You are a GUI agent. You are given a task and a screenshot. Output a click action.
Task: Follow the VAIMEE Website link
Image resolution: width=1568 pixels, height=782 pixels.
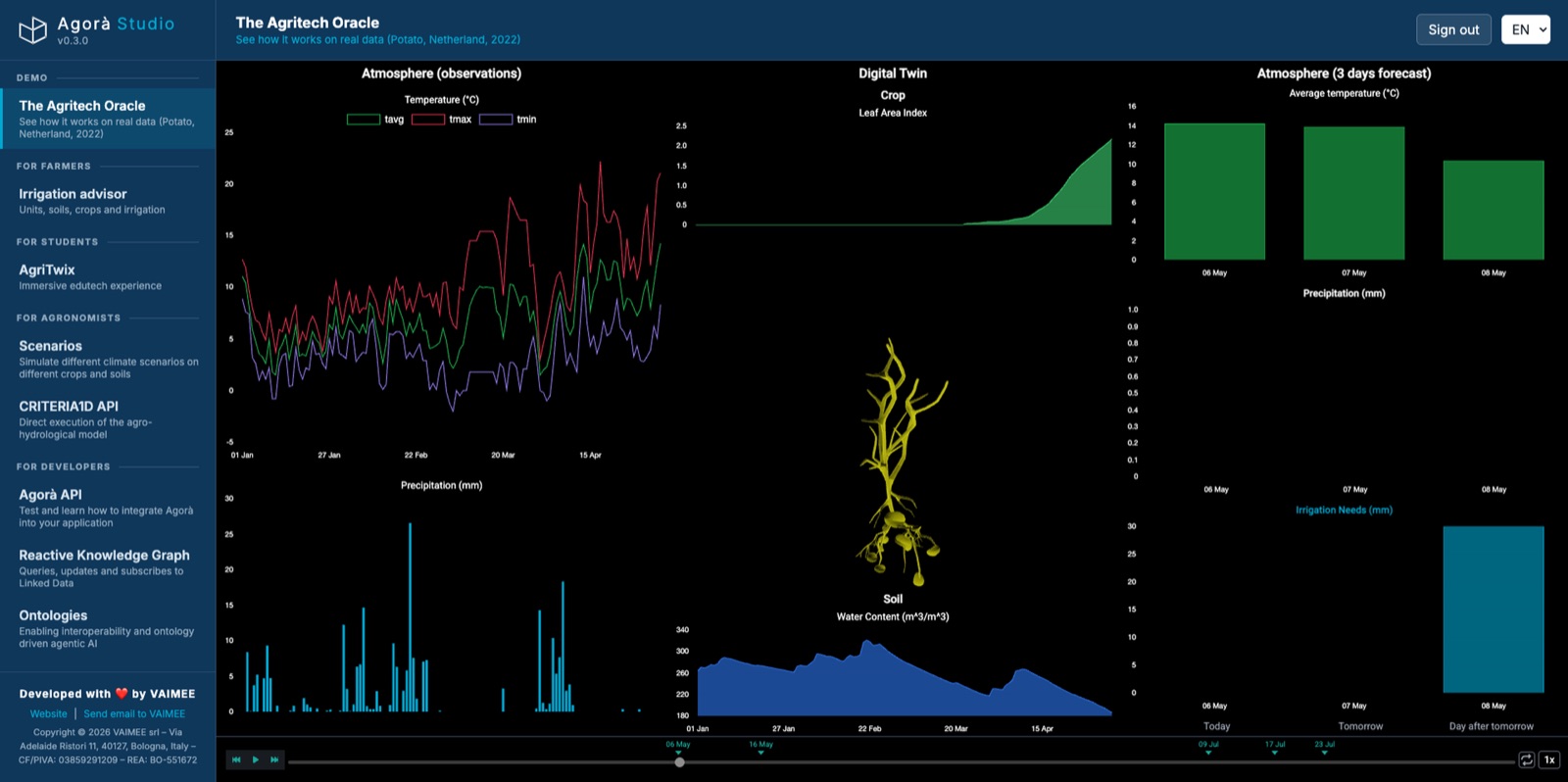pyautogui.click(x=49, y=714)
